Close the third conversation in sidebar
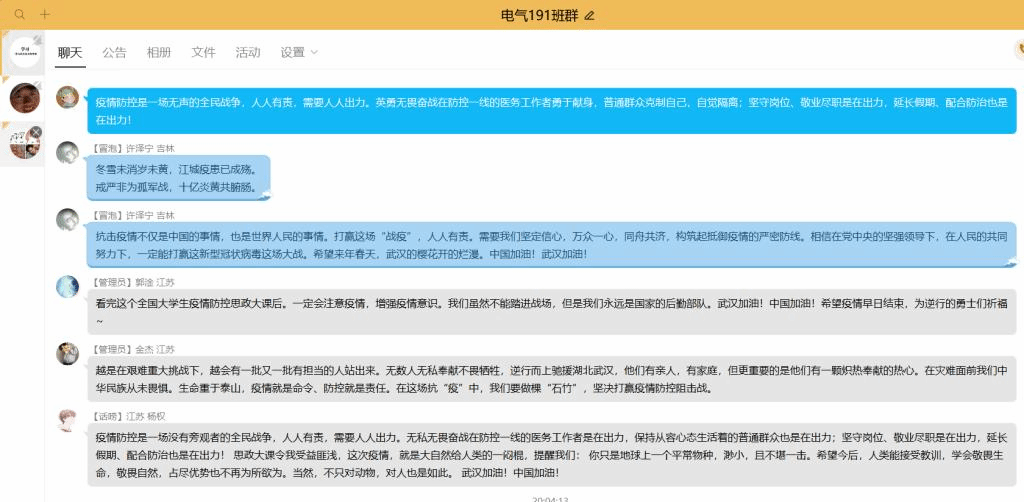The width and height of the screenshot is (1024, 502). point(36,132)
